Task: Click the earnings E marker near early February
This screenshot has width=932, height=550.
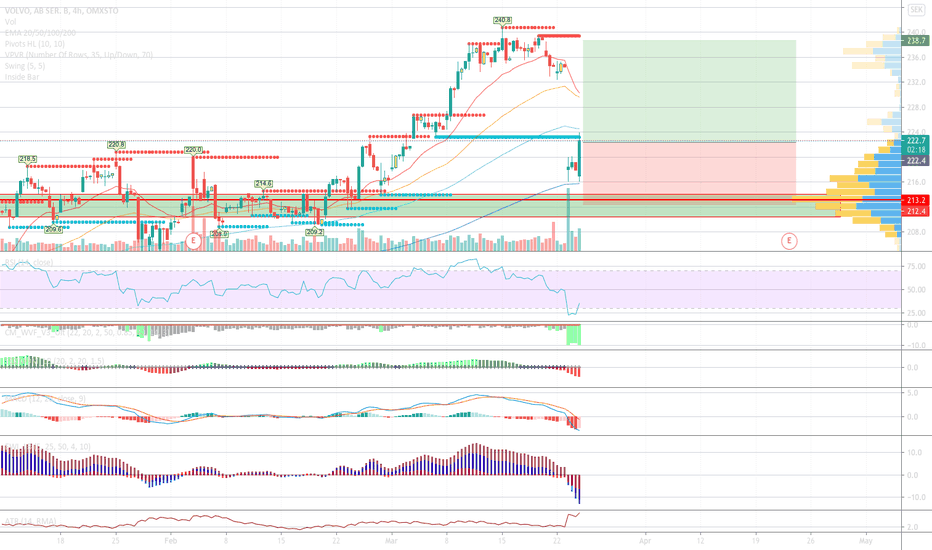Action: (193, 241)
